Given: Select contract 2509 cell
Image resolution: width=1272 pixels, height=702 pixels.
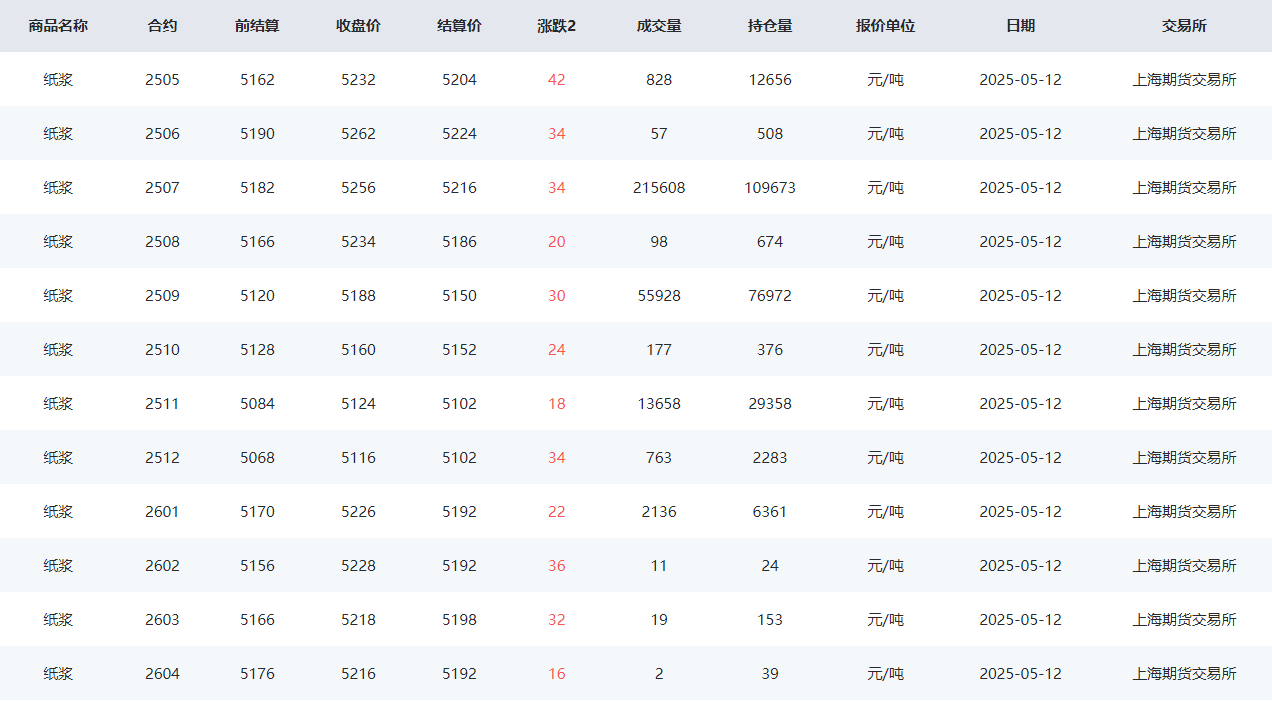Looking at the screenshot, I should click(x=162, y=296).
